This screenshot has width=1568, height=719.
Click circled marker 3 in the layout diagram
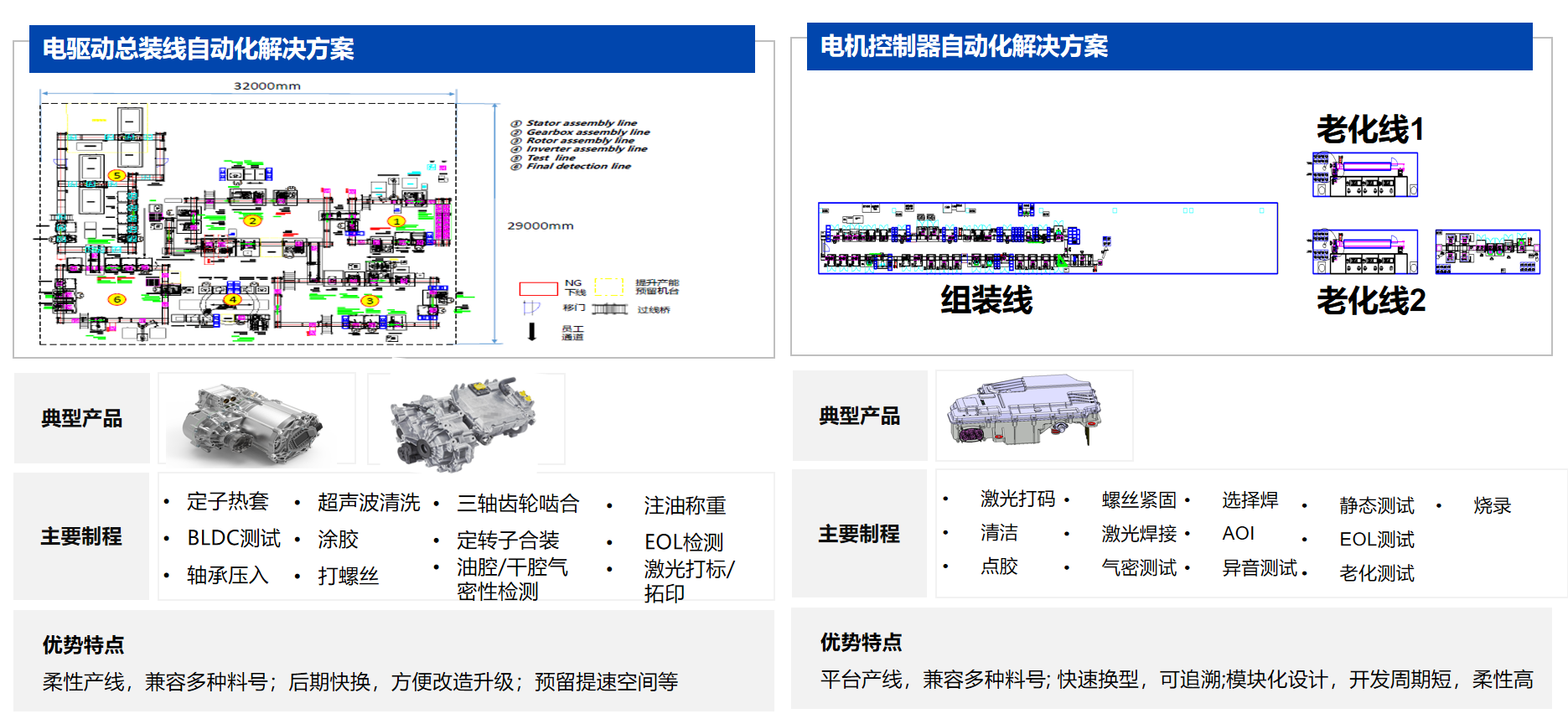[370, 300]
